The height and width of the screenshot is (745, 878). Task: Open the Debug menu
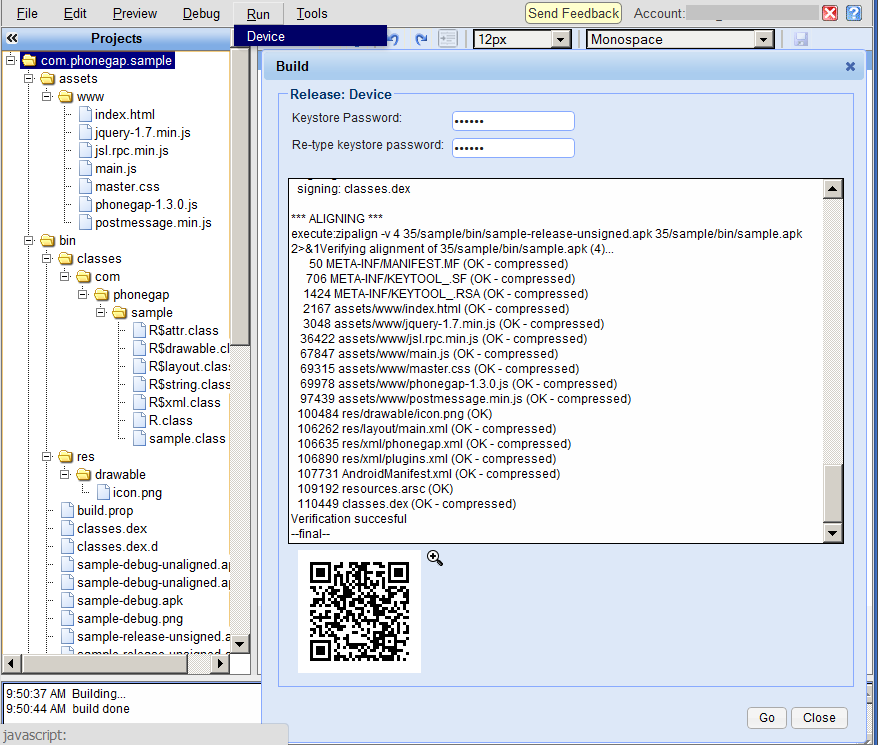click(201, 13)
